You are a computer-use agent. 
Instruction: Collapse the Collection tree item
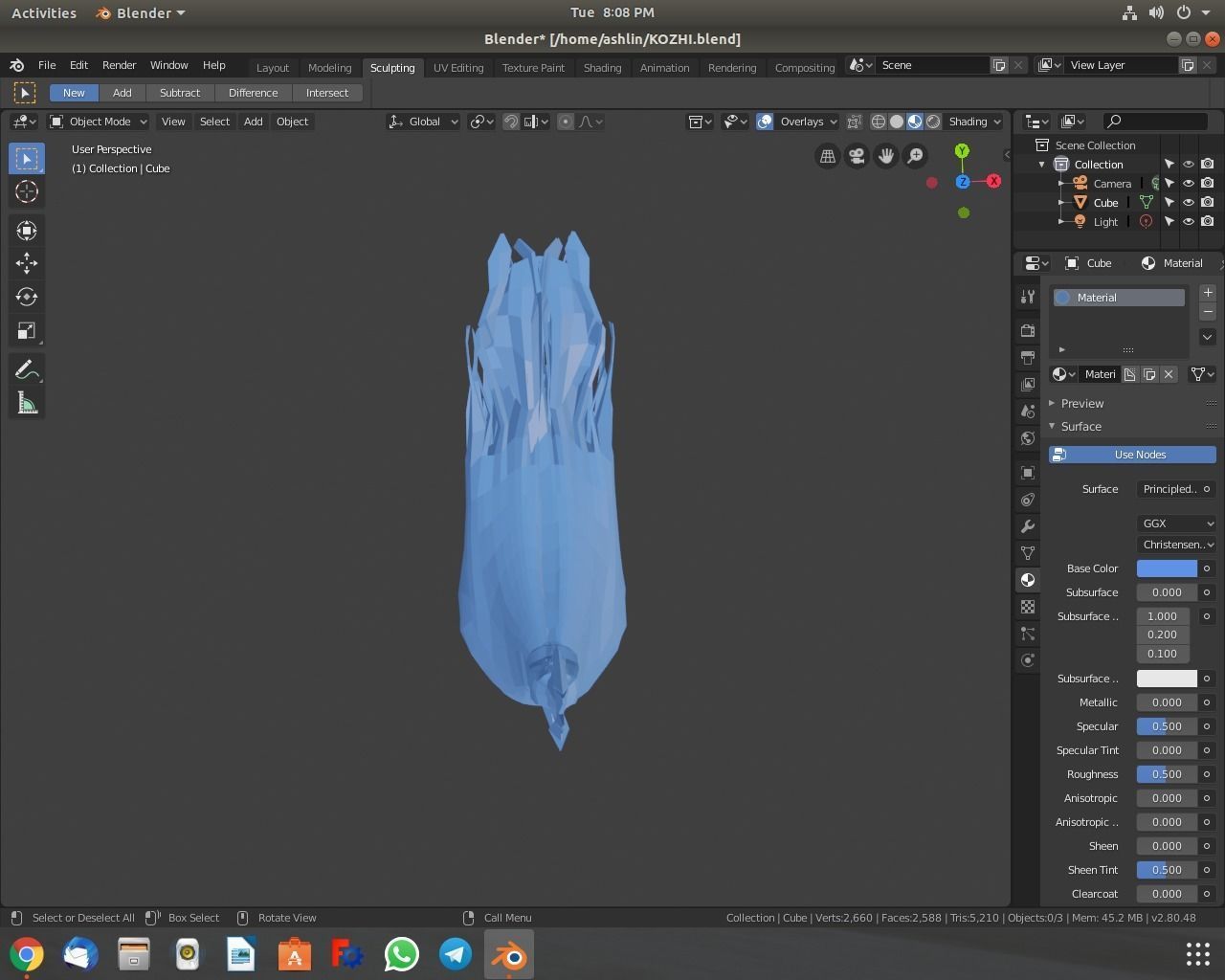click(1042, 165)
